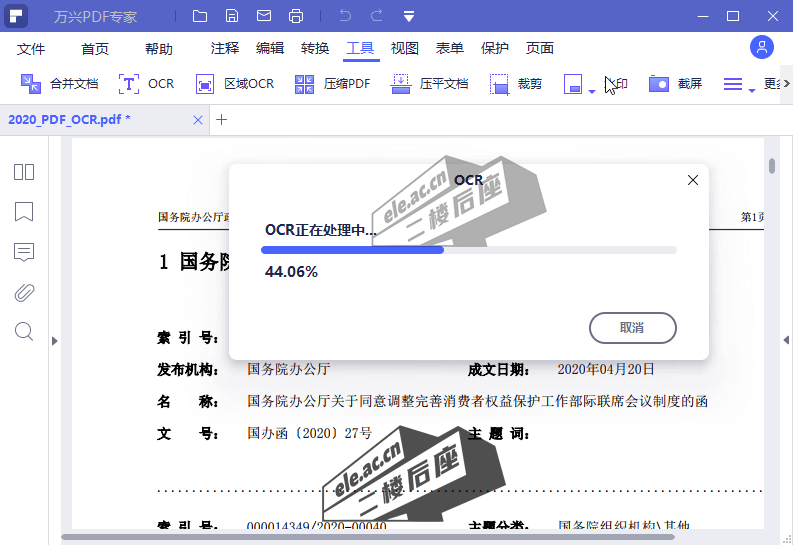Expand the right side panel arrow
The height and width of the screenshot is (545, 793).
[x=786, y=341]
